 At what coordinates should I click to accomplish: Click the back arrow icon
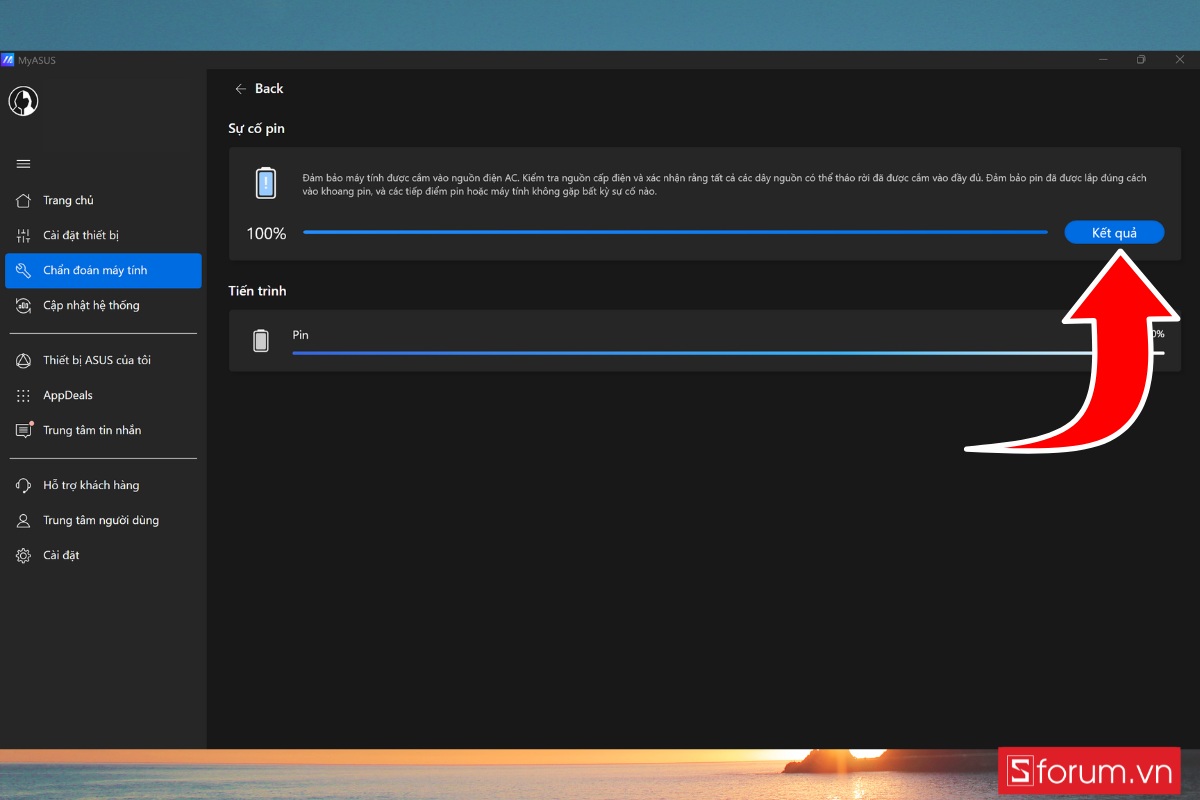240,89
